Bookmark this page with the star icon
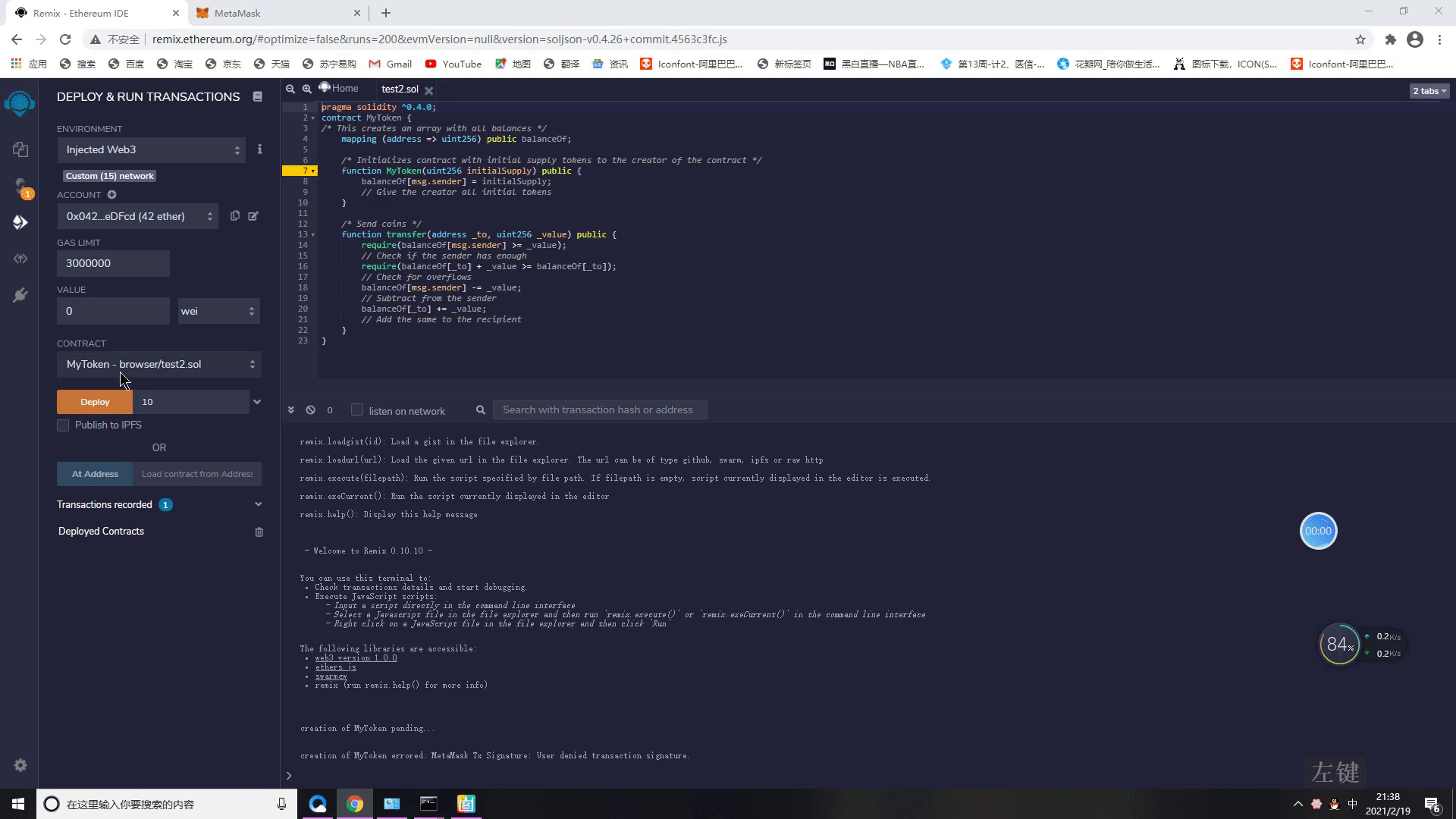This screenshot has width=1456, height=819. (1360, 39)
